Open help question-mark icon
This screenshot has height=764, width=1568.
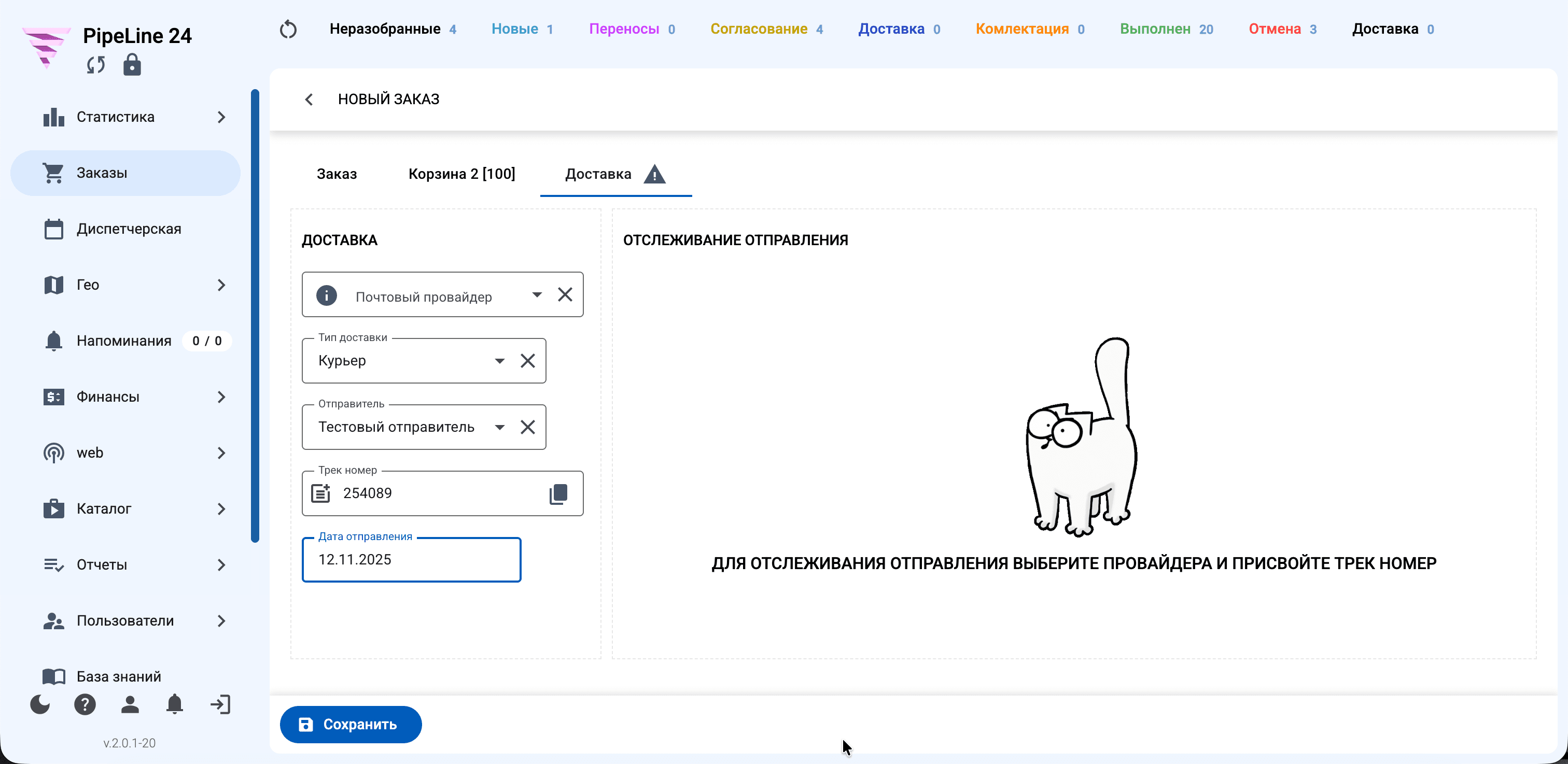coord(85,704)
